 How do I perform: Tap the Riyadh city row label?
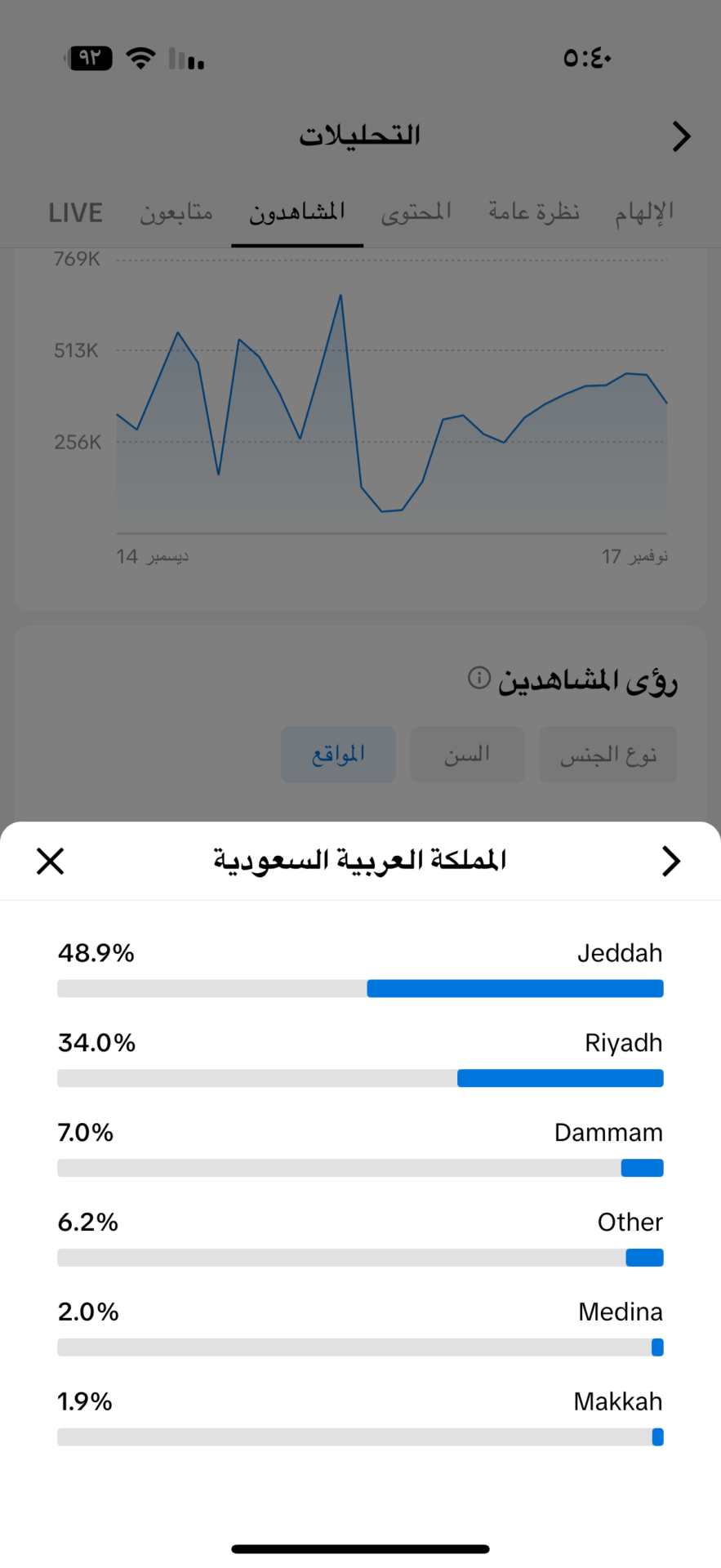pos(623,1043)
